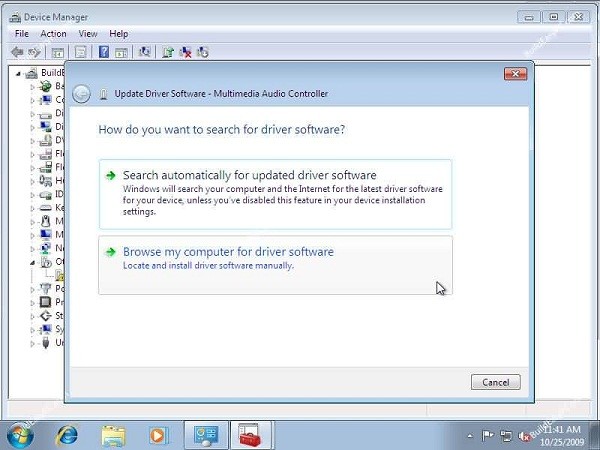This screenshot has width=600, height=450.
Task: Select the Other devices question-mark icon
Action: pyautogui.click(x=46, y=262)
